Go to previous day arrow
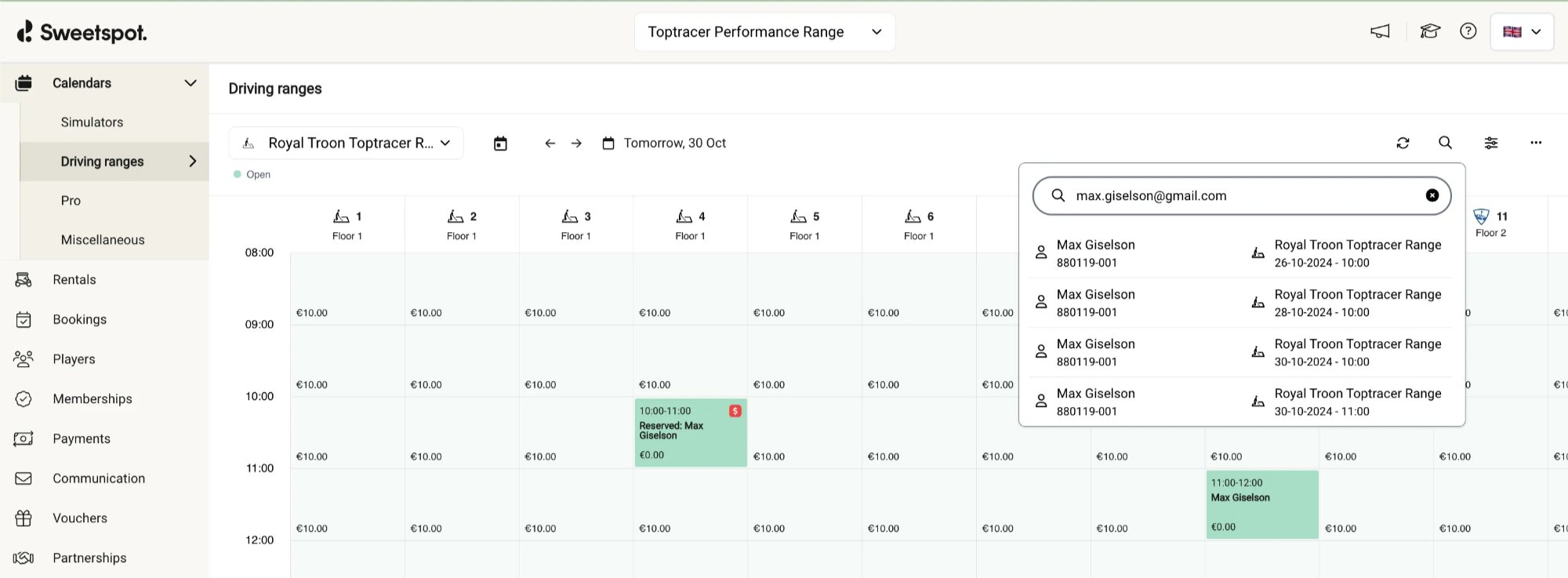 tap(550, 144)
